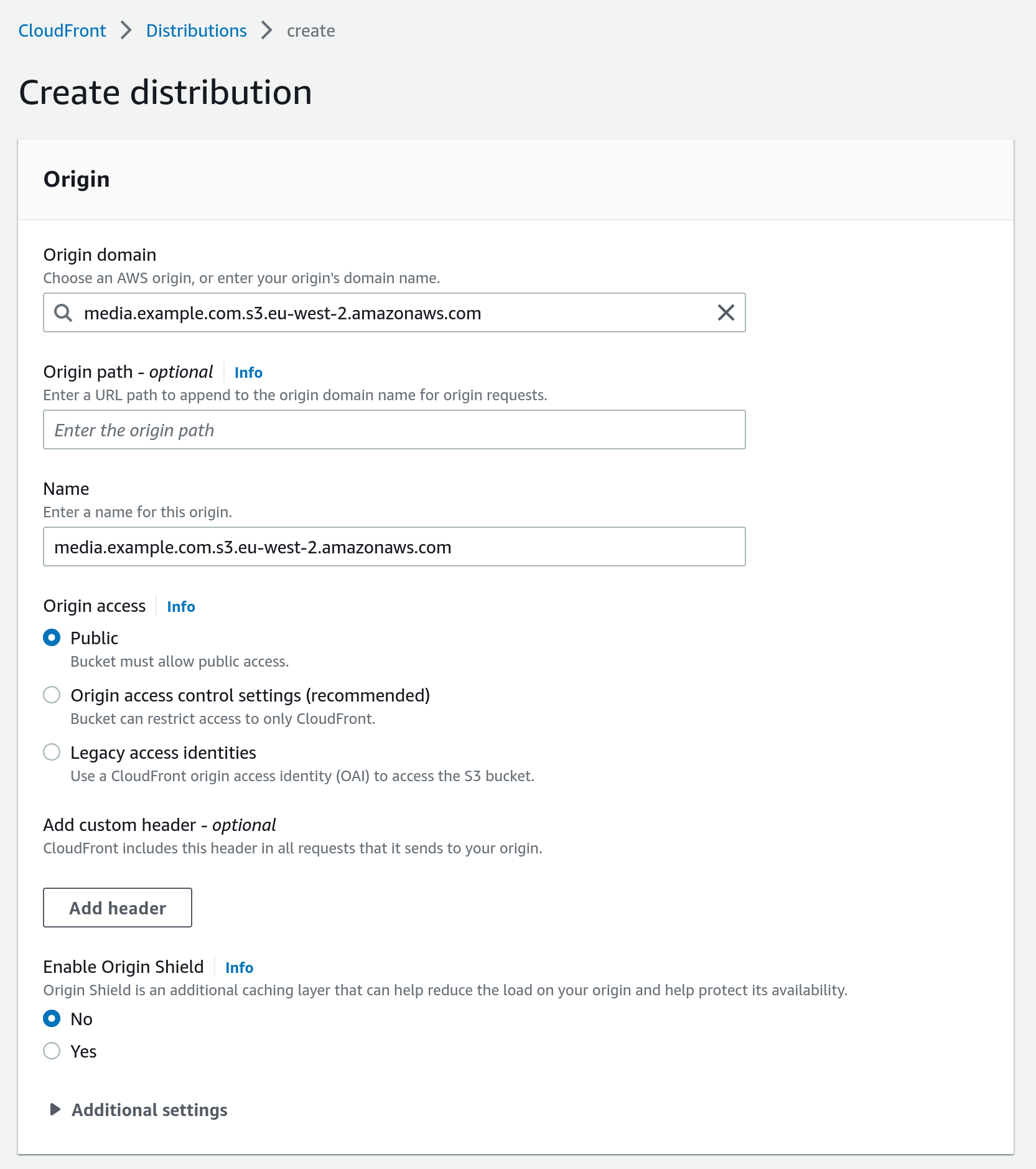Select the Public origin access option
1036x1169 pixels.
(52, 637)
